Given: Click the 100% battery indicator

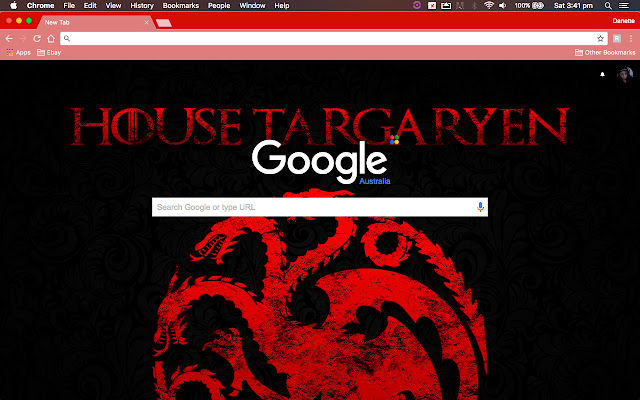Looking at the screenshot, I should point(529,6).
